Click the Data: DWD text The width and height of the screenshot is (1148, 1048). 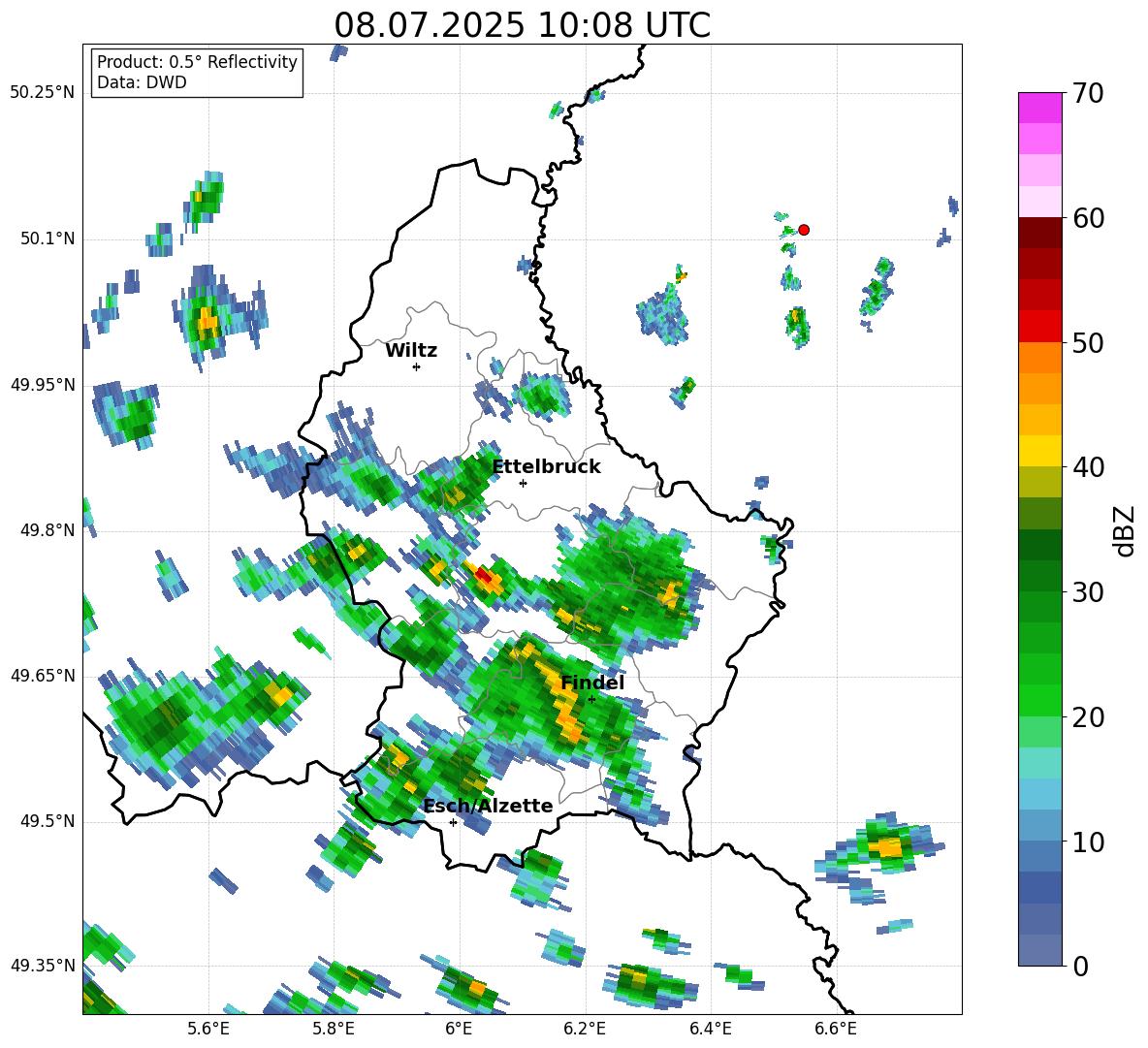click(x=142, y=82)
